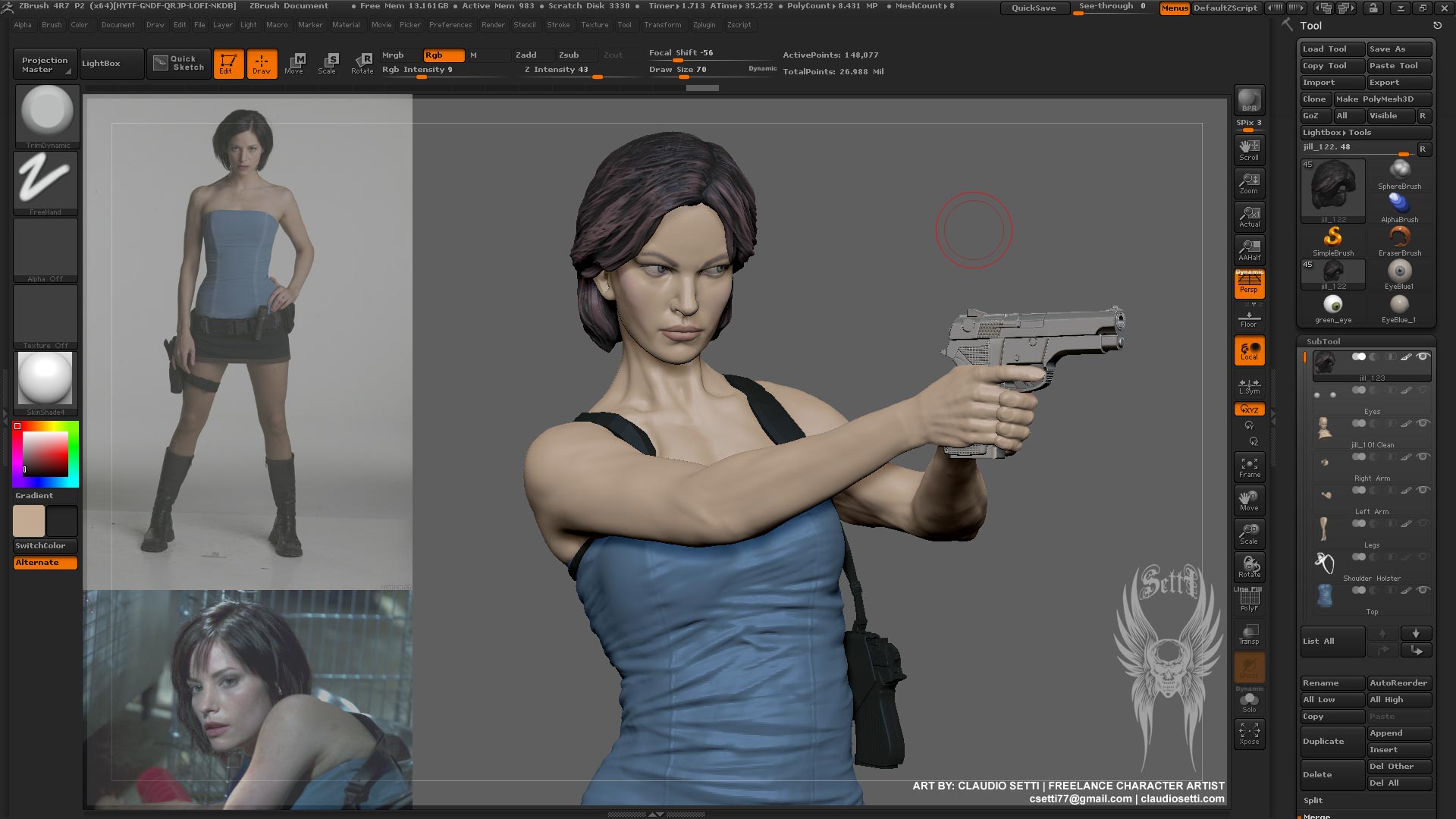Toggle PolyF wireframe display
1456x819 pixels.
point(1249,601)
